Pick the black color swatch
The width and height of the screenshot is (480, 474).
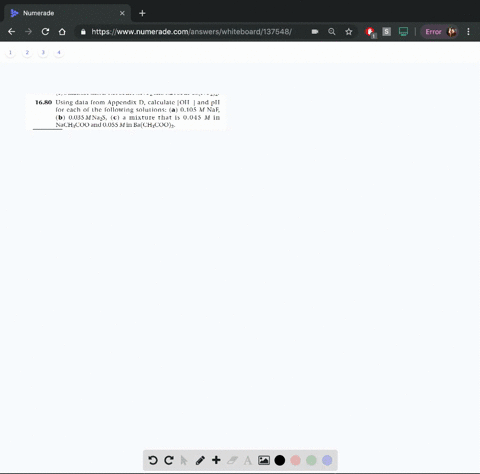pyautogui.click(x=280, y=460)
